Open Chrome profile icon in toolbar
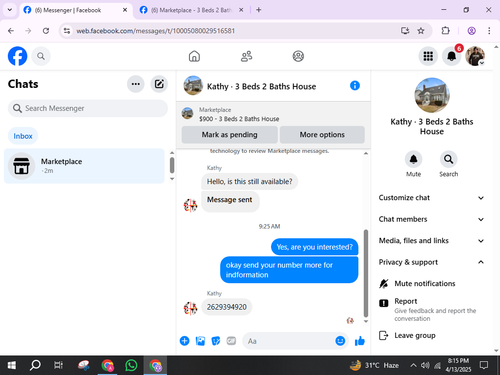The height and width of the screenshot is (375, 500). click(471, 31)
